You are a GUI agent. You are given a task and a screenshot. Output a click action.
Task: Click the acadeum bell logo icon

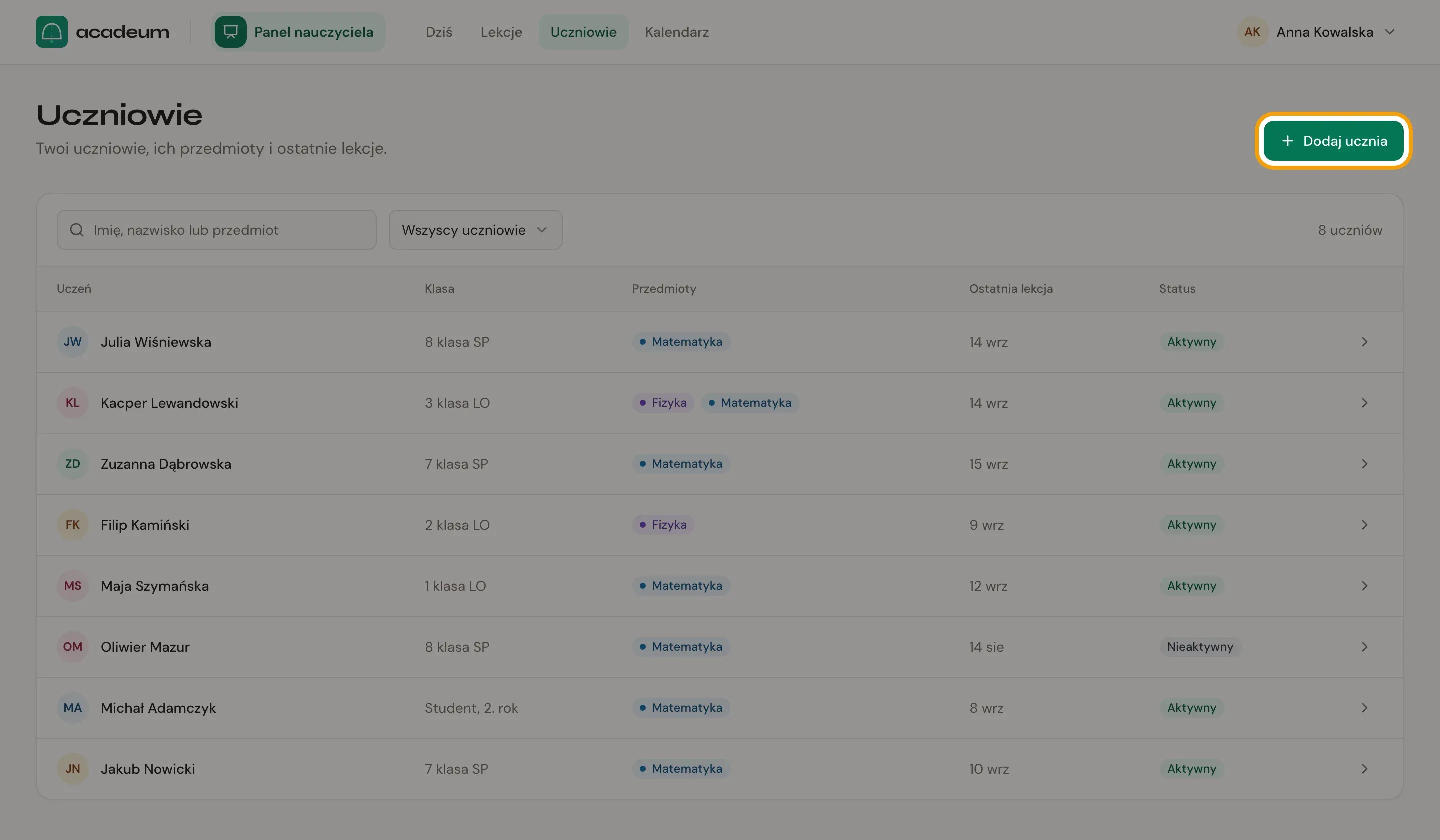click(52, 32)
